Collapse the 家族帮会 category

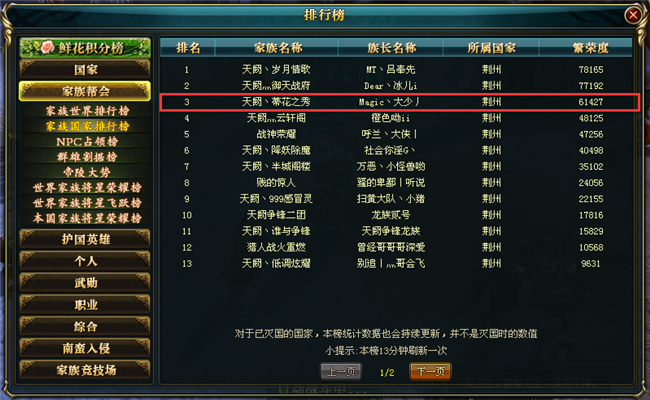tap(85, 91)
